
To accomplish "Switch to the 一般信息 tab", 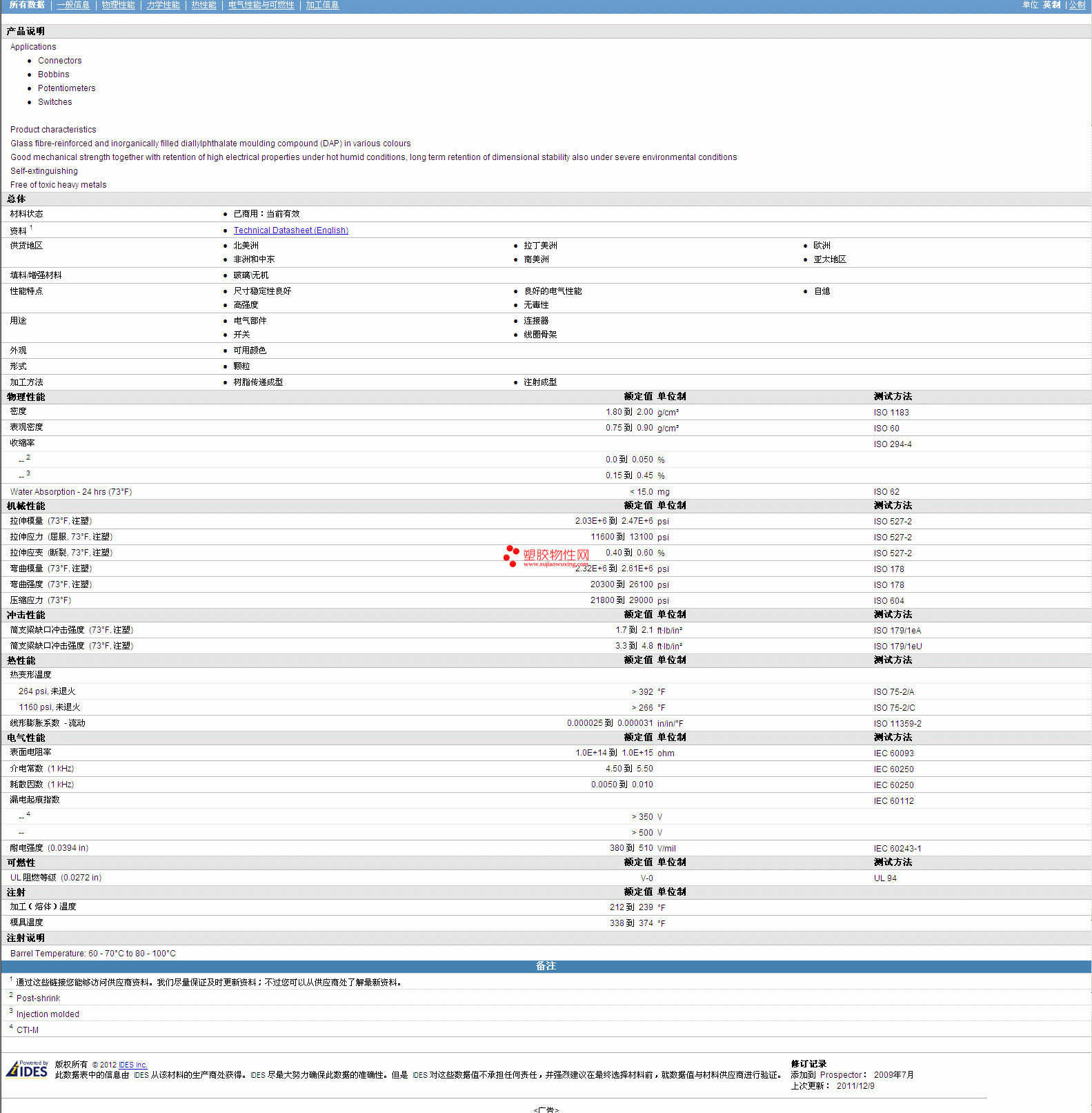I will 73,5.
